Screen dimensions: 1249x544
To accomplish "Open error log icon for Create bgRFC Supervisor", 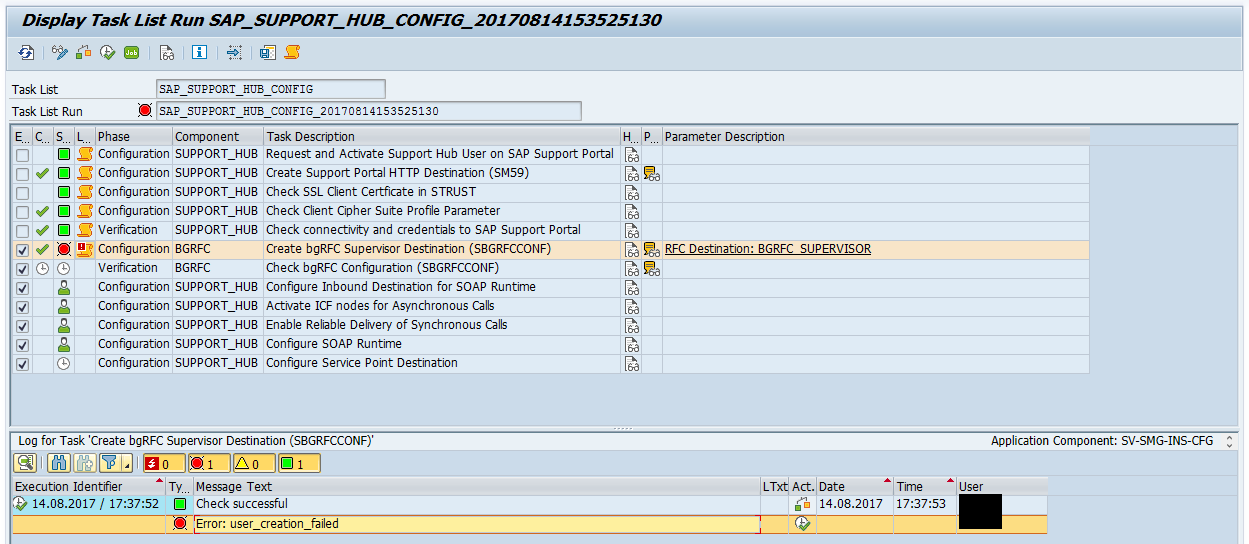I will pyautogui.click(x=85, y=249).
